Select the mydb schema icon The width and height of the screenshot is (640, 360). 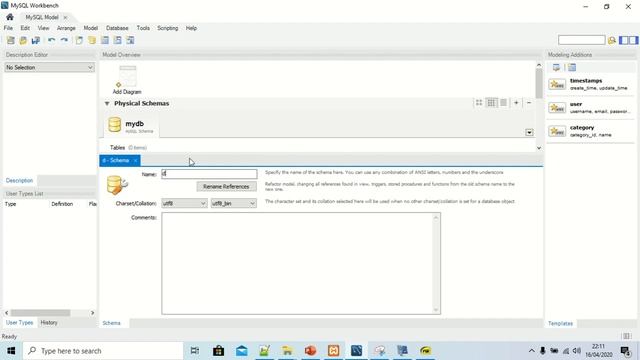[x=115, y=124]
